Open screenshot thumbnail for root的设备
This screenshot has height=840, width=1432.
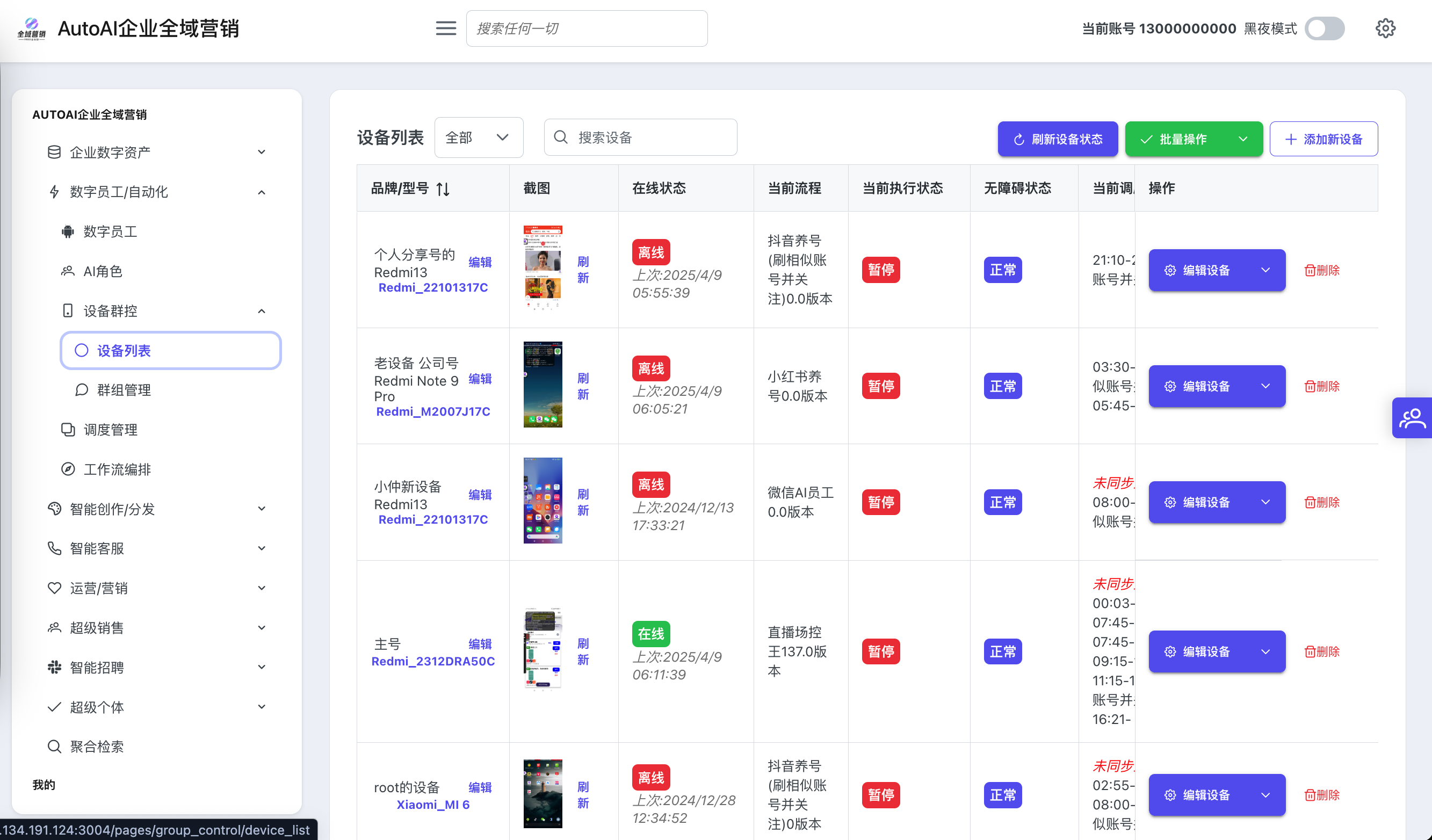coord(543,793)
